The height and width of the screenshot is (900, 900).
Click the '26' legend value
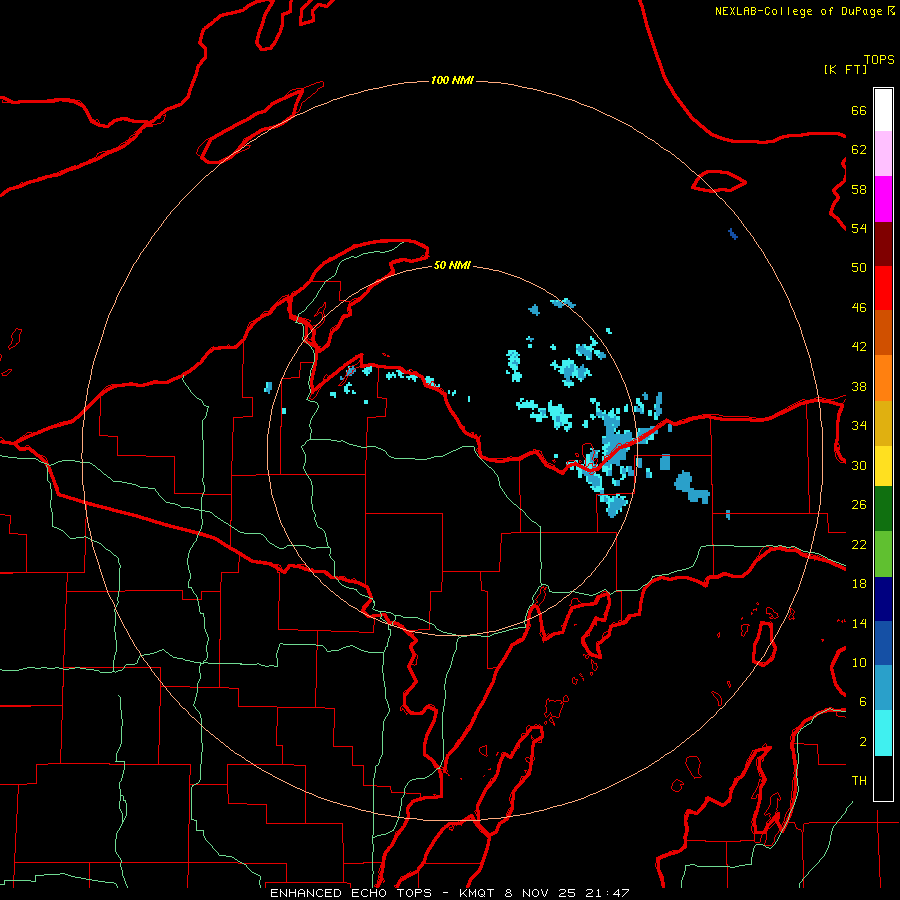859,505
